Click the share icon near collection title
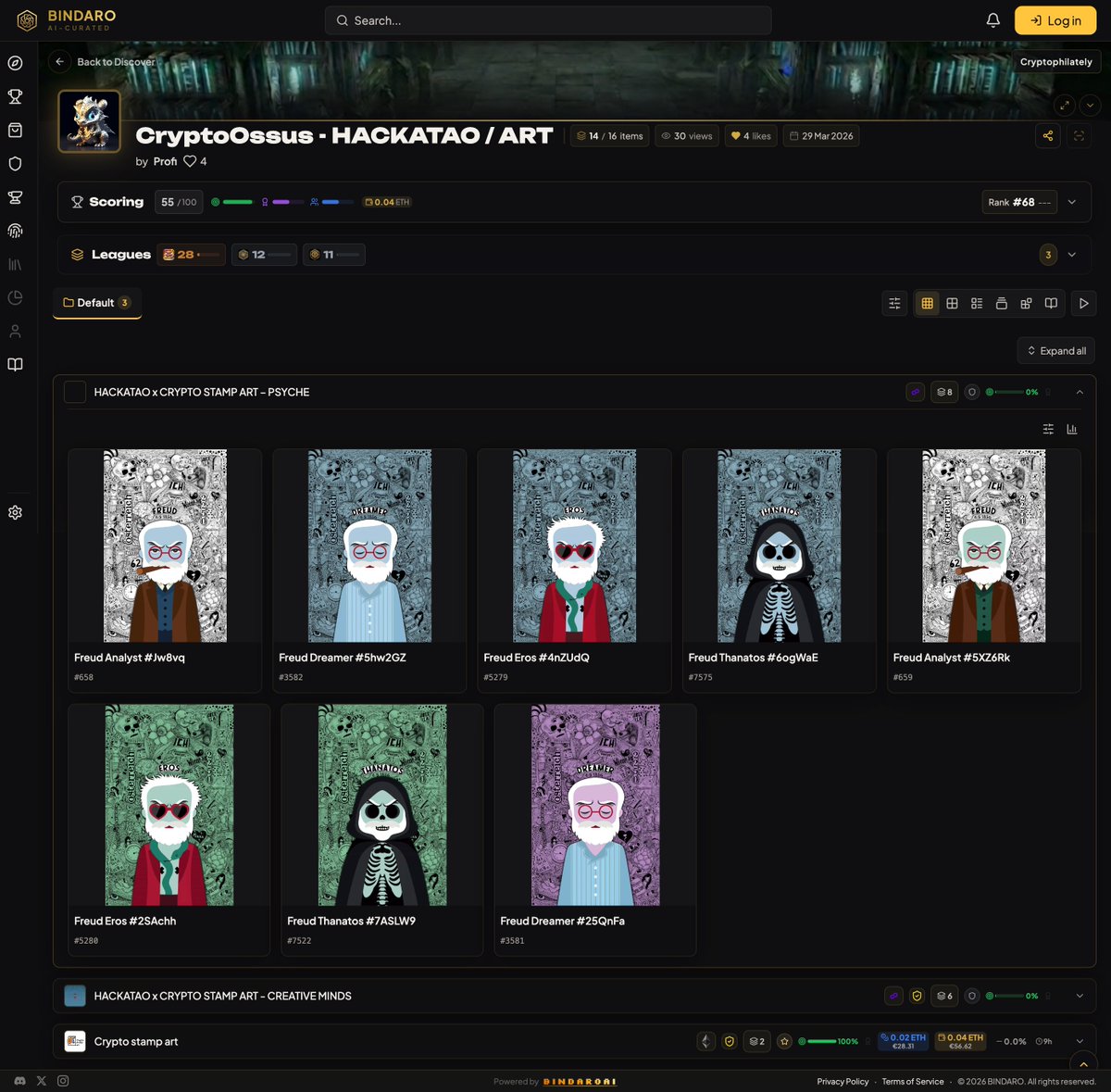 1048,136
